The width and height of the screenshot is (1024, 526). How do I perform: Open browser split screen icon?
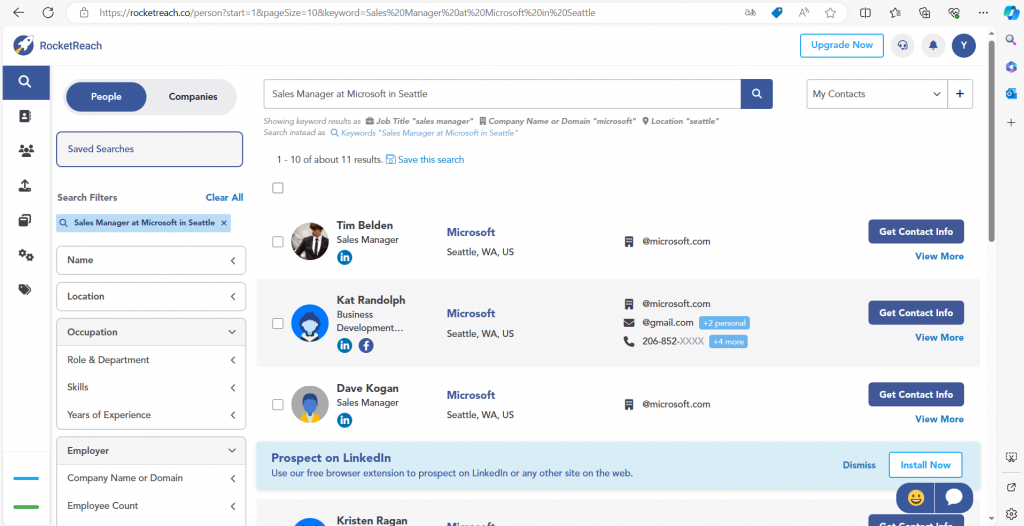pyautogui.click(x=865, y=12)
